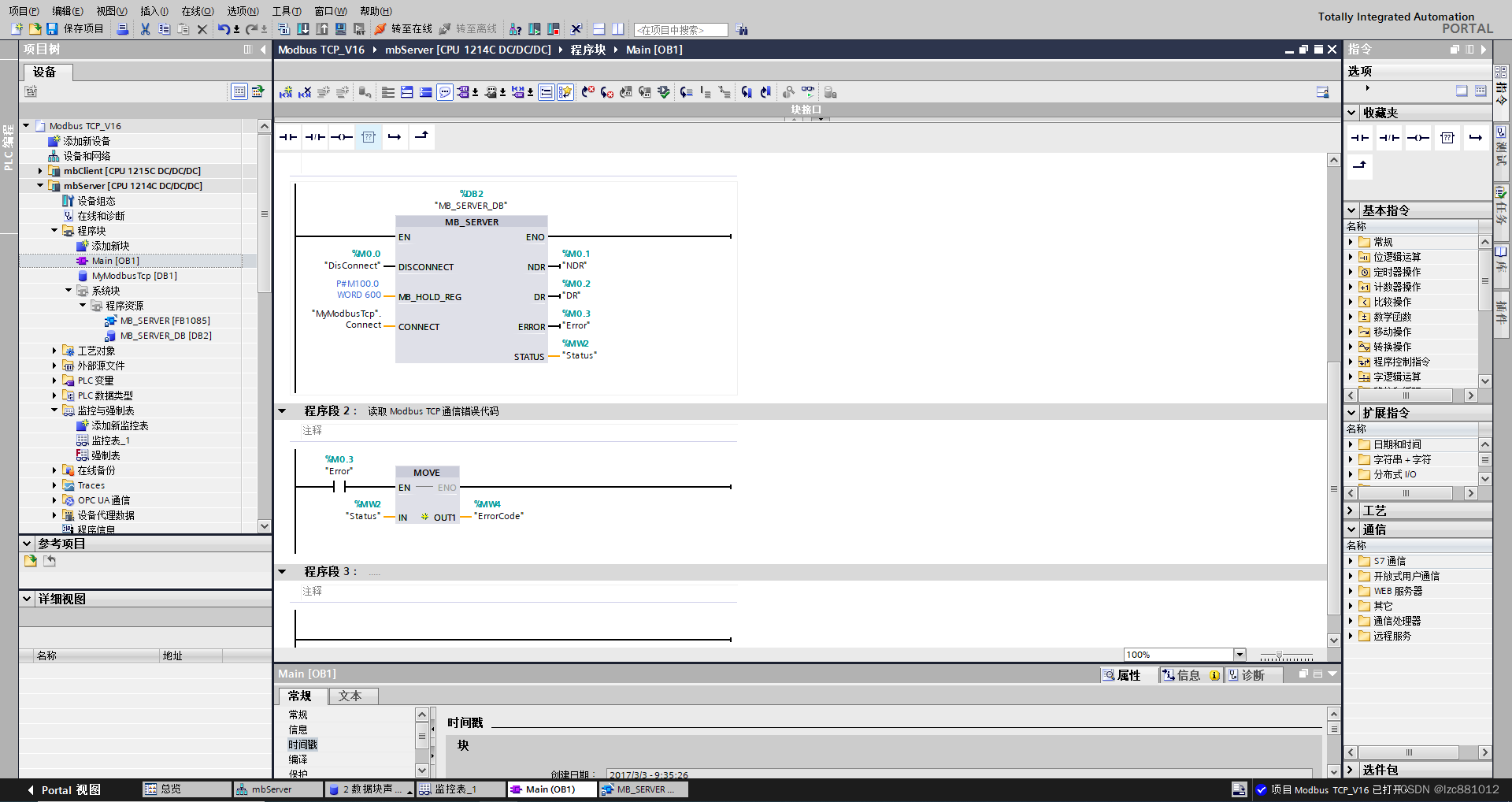Screen dimensions: 1512x802
Task: Collapse the project tree panel
Action: (263, 49)
